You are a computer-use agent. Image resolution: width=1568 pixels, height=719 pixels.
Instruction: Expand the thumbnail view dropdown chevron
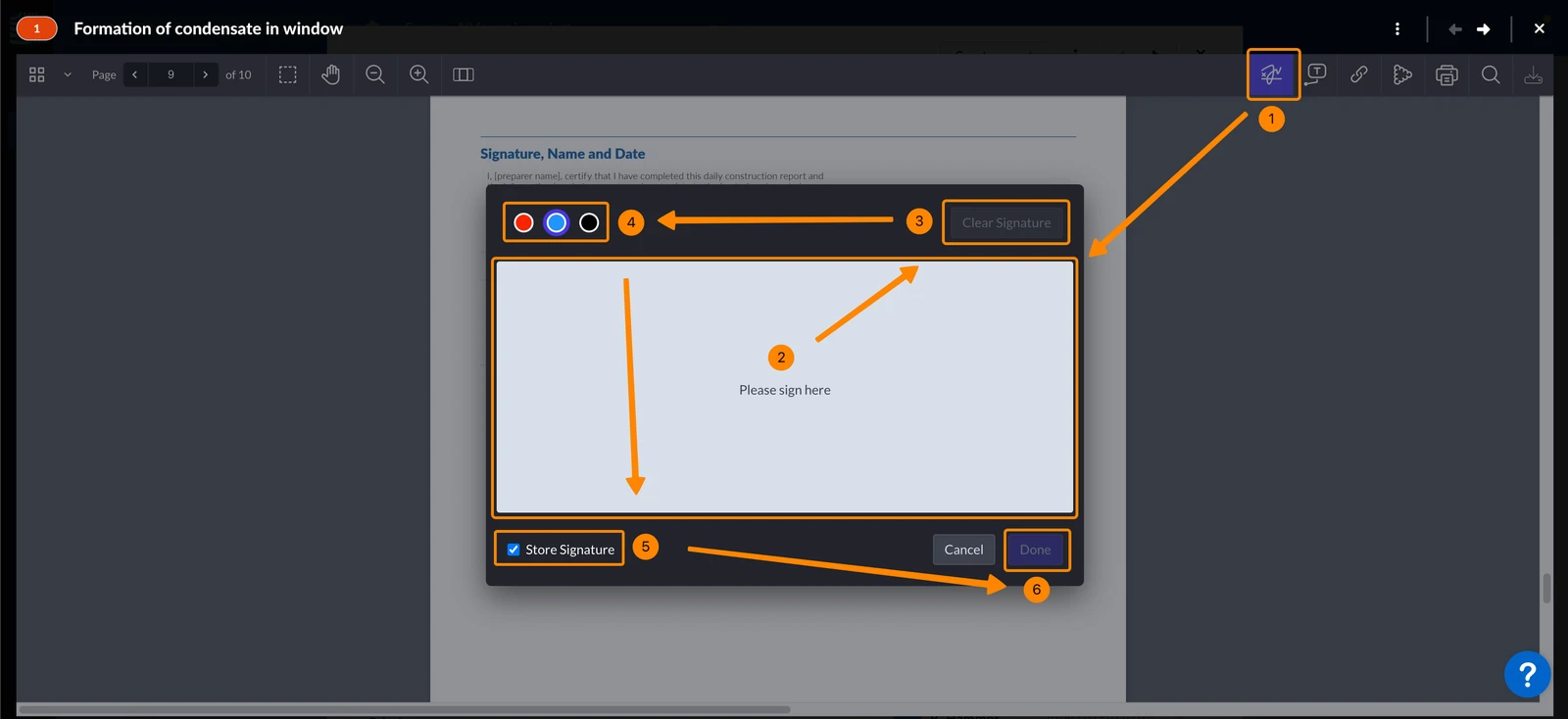68,74
